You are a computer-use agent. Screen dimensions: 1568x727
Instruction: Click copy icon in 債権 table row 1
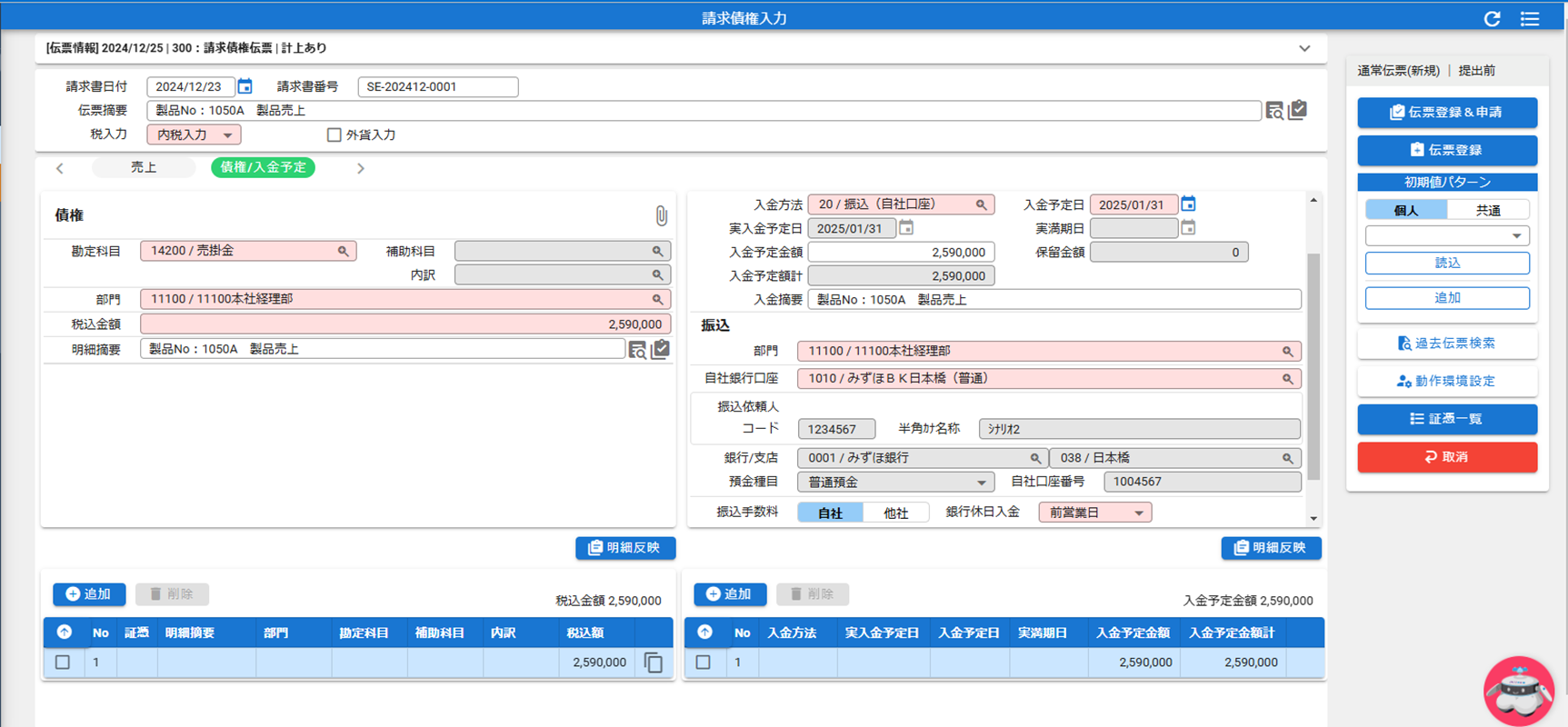click(x=654, y=662)
